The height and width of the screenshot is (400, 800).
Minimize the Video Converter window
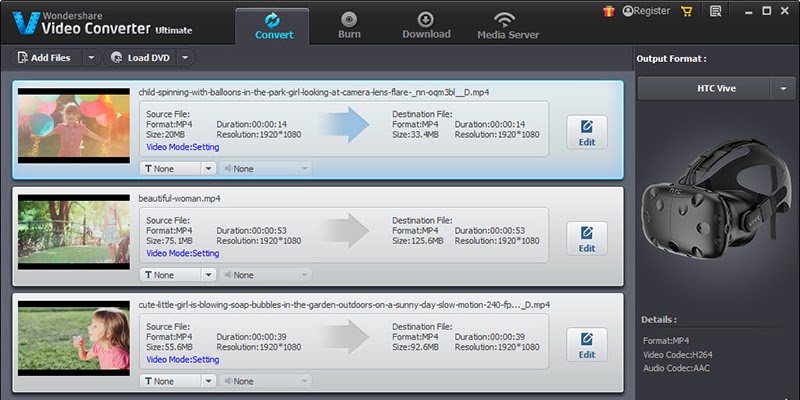point(750,11)
